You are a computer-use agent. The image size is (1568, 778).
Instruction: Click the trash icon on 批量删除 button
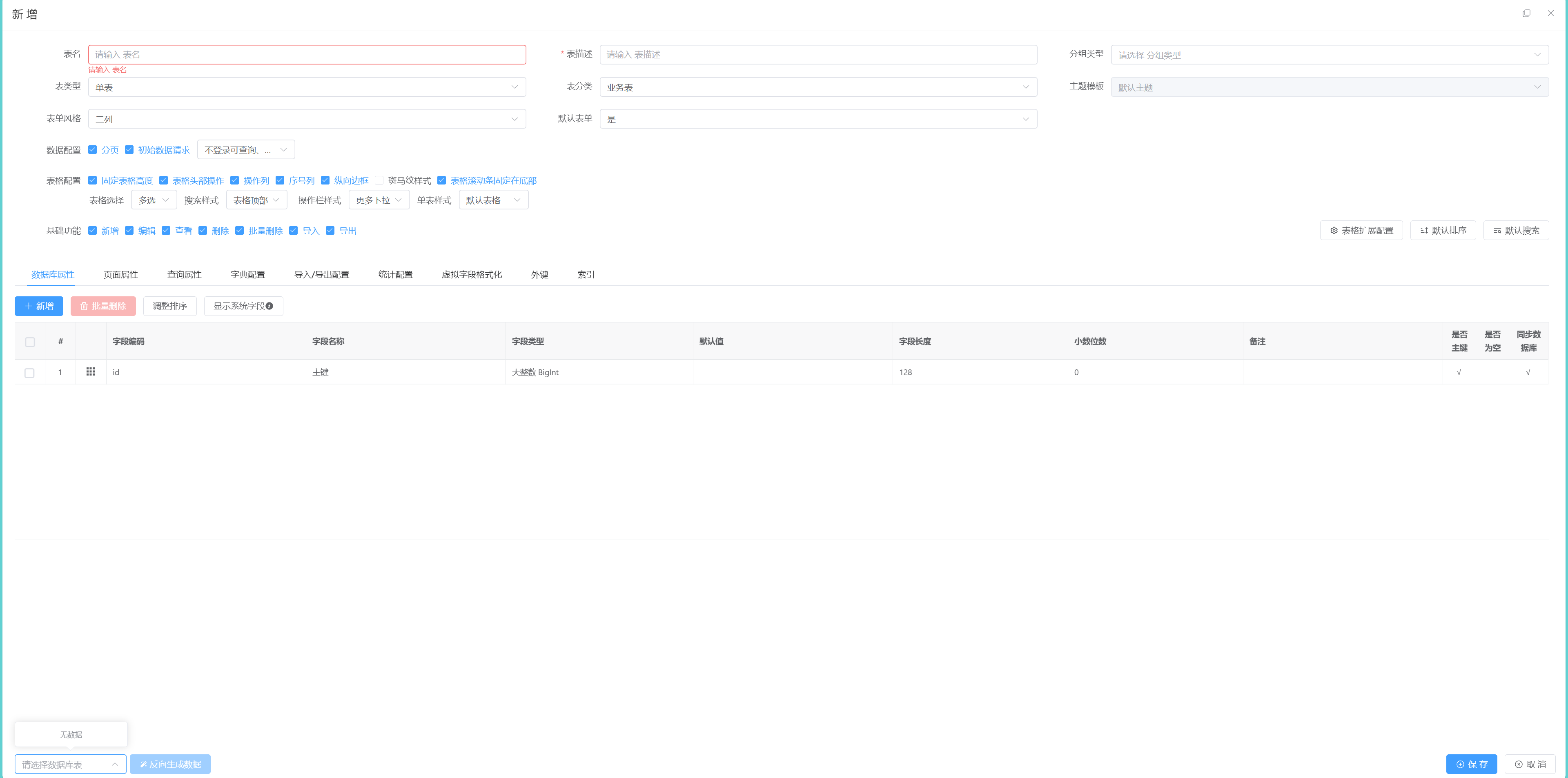tap(84, 306)
